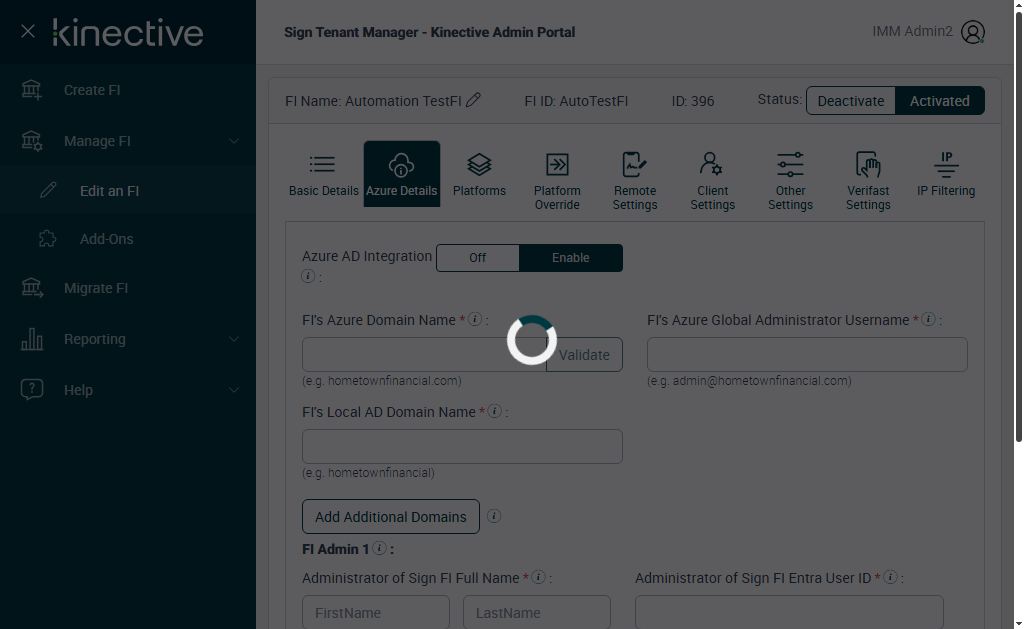
Task: Edit FI Name with the pencil icon
Action: click(x=473, y=100)
